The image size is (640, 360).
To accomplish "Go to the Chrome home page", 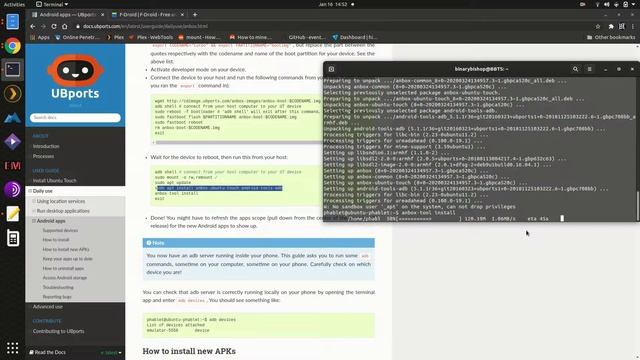I will click(64, 26).
